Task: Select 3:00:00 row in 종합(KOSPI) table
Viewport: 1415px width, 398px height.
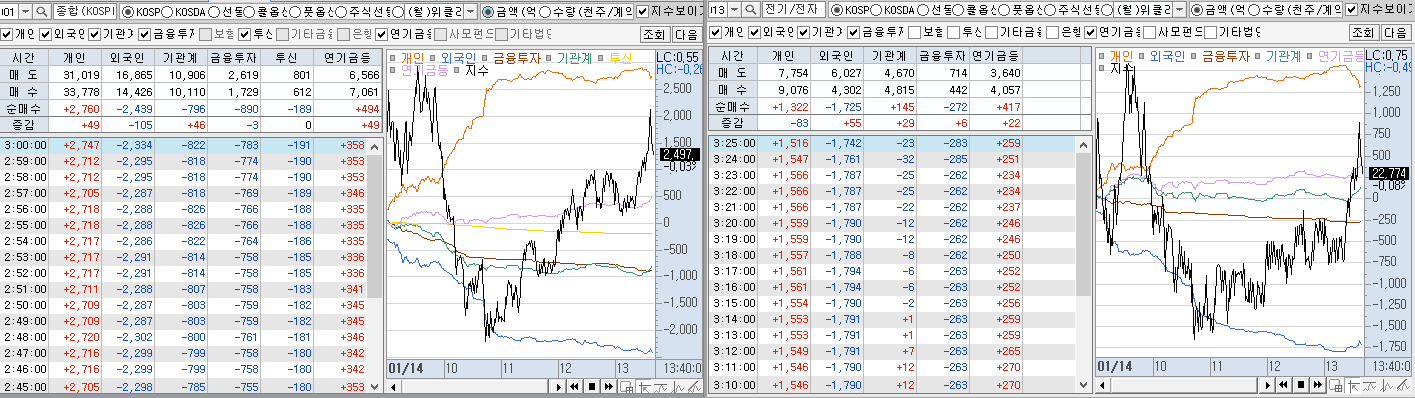Action: click(183, 145)
